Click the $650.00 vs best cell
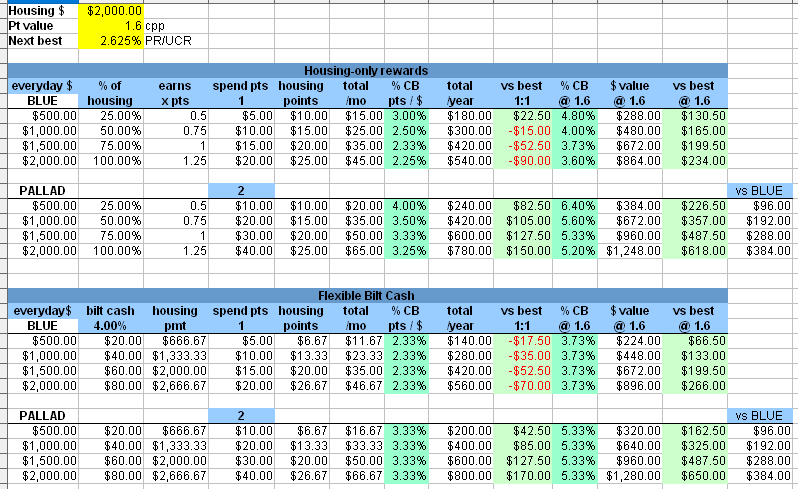 (x=698, y=474)
